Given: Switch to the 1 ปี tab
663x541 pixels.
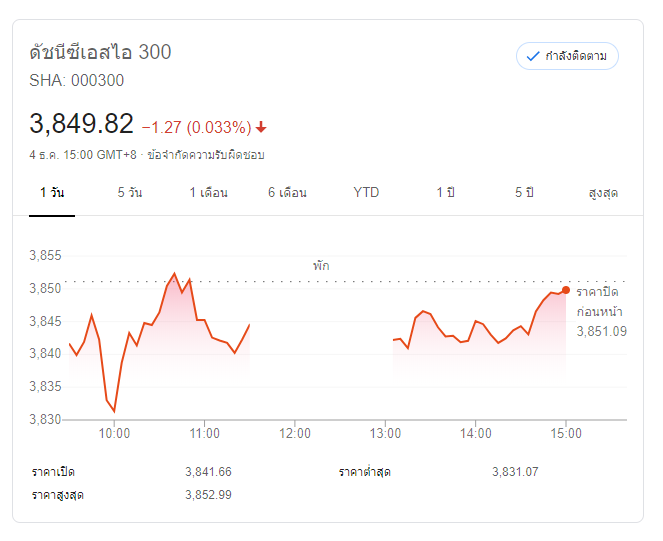Looking at the screenshot, I should pyautogui.click(x=445, y=192).
